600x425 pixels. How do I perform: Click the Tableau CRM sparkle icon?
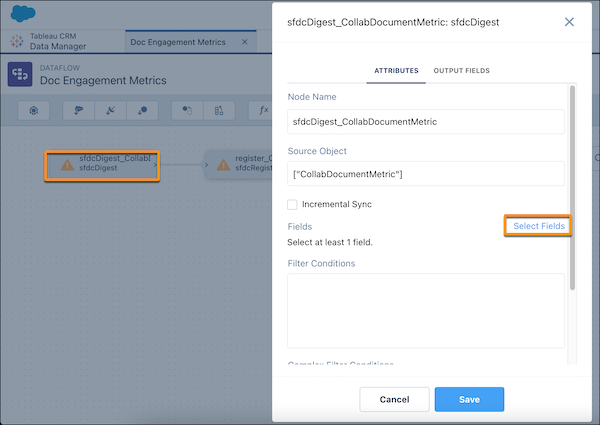(17, 41)
